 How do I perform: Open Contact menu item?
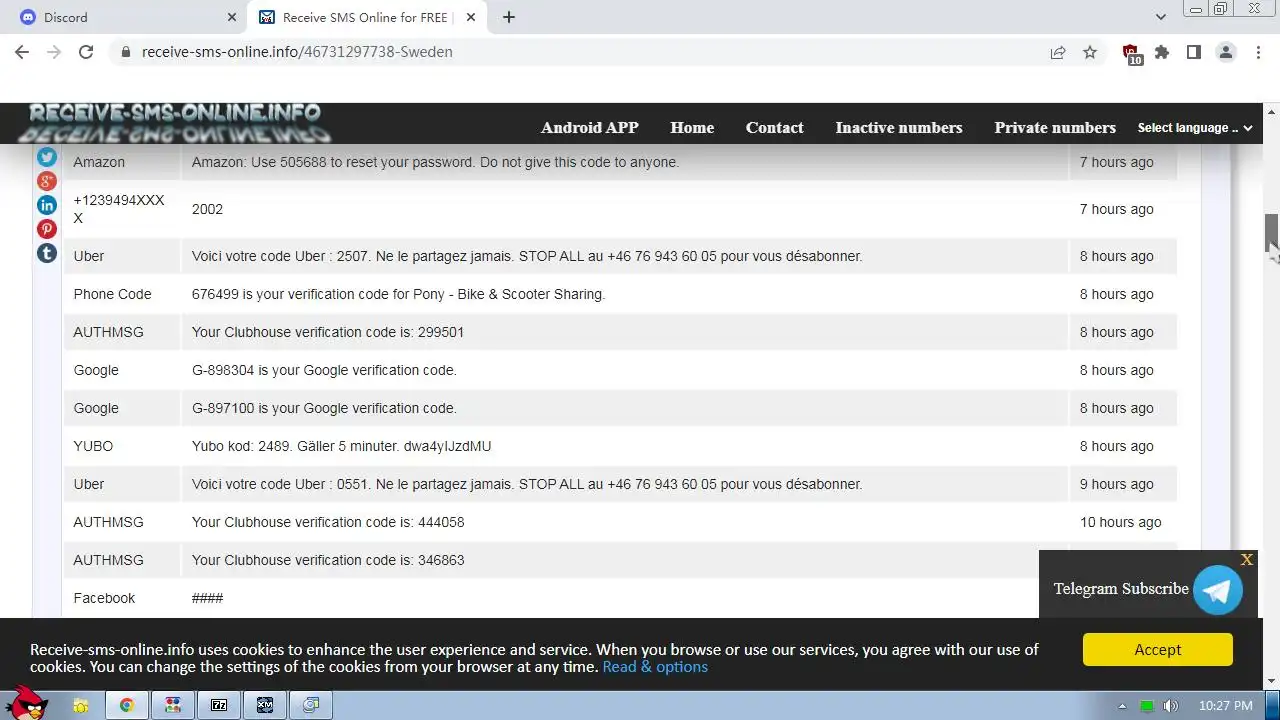775,128
